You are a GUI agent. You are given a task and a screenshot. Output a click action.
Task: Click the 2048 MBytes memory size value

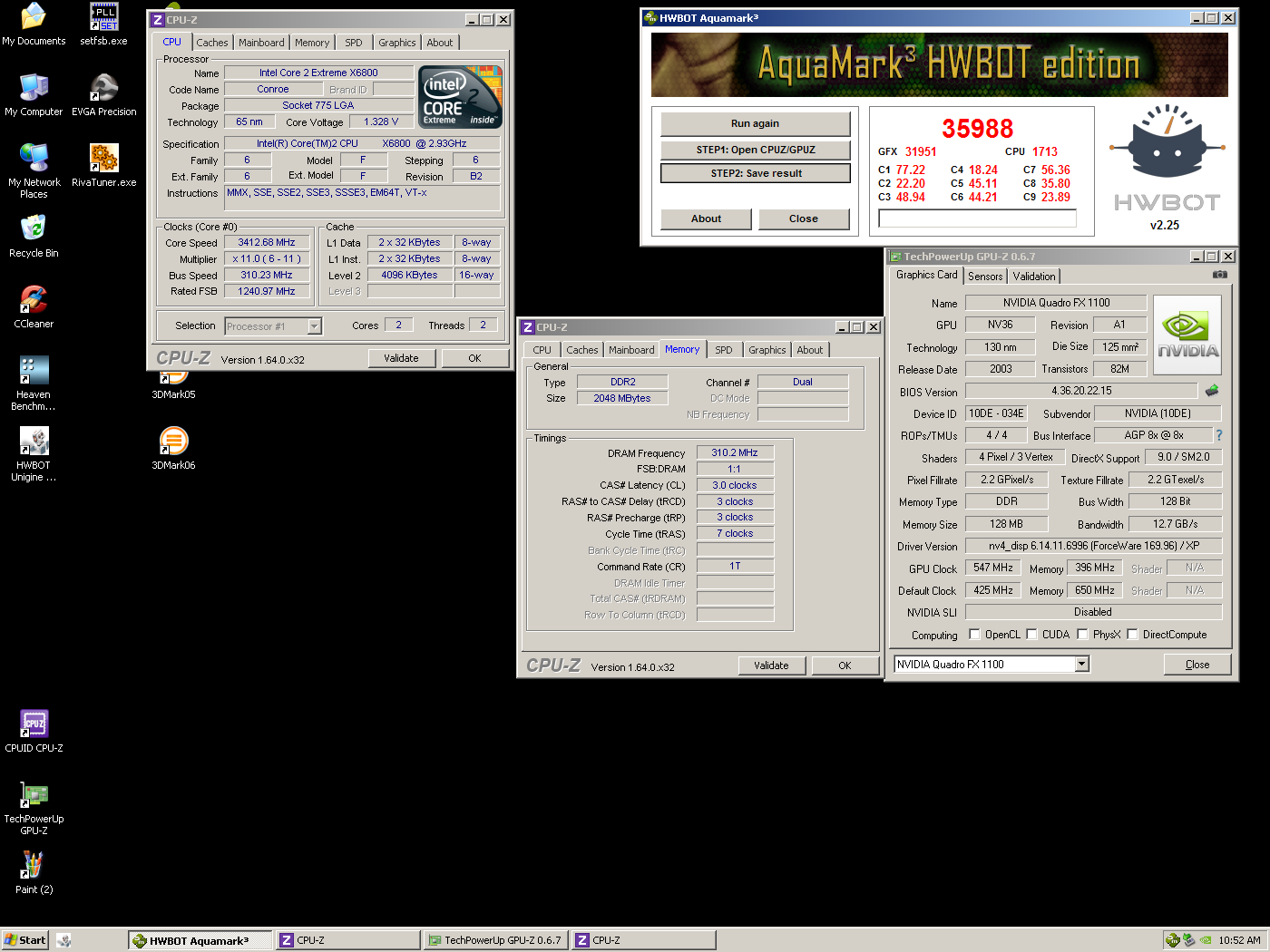[x=622, y=398]
